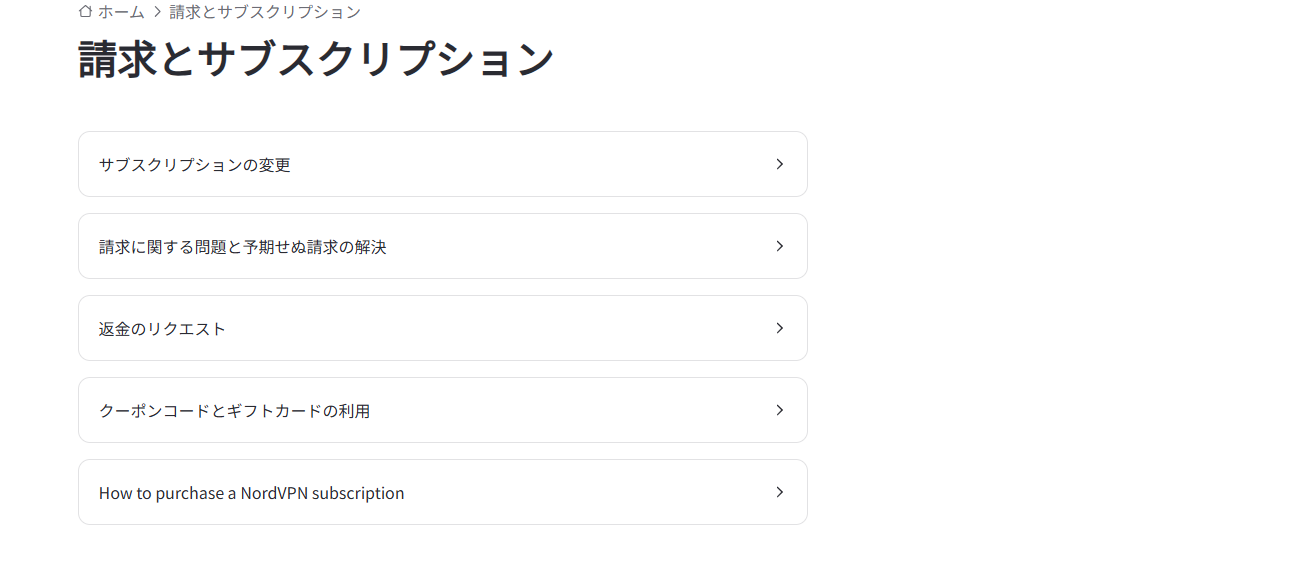Click the empty space in the billing issues card
The width and height of the screenshot is (1299, 563).
[580, 246]
